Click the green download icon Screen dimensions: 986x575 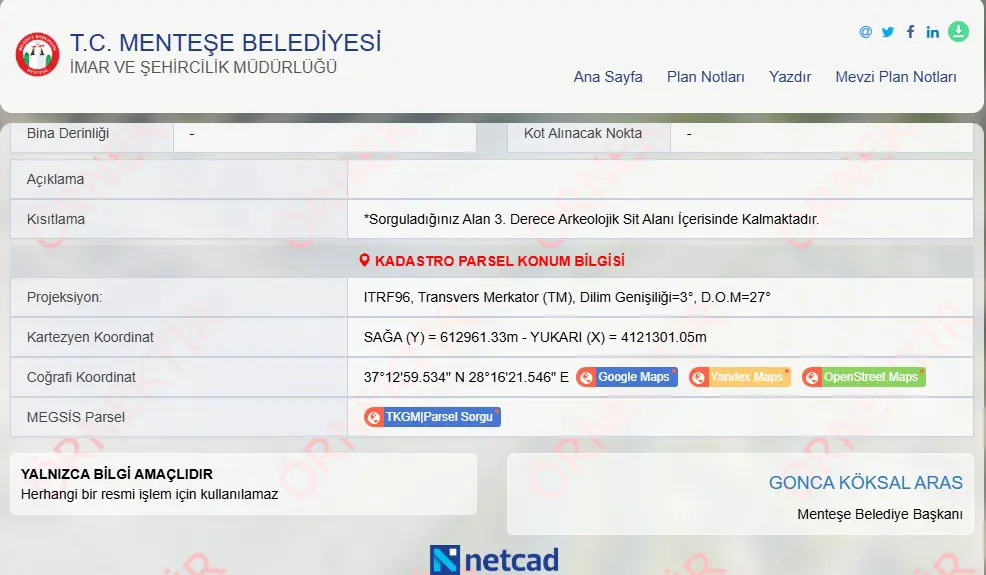pyautogui.click(x=958, y=31)
